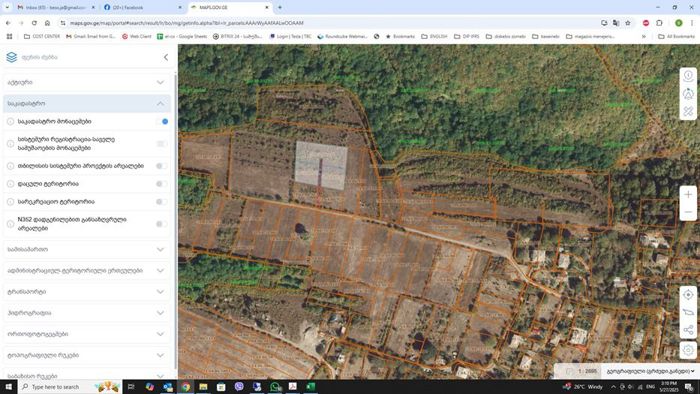The height and width of the screenshot is (394, 700).
Task: Enable the protected territory layer toggle
Action: click(x=162, y=184)
